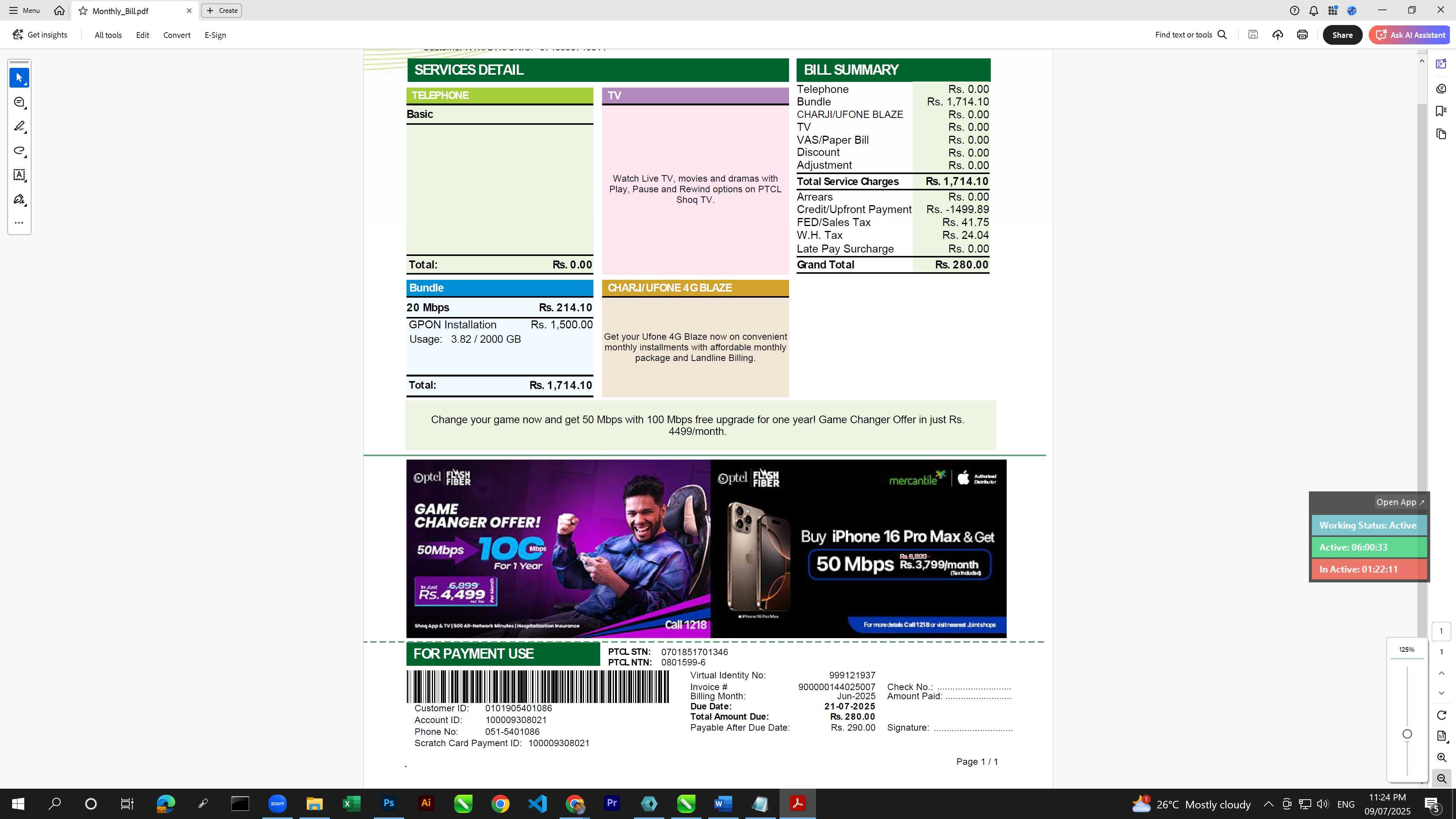Star the Monthly_Bill.pdf document
This screenshot has height=819, width=1456.
pos(83,11)
